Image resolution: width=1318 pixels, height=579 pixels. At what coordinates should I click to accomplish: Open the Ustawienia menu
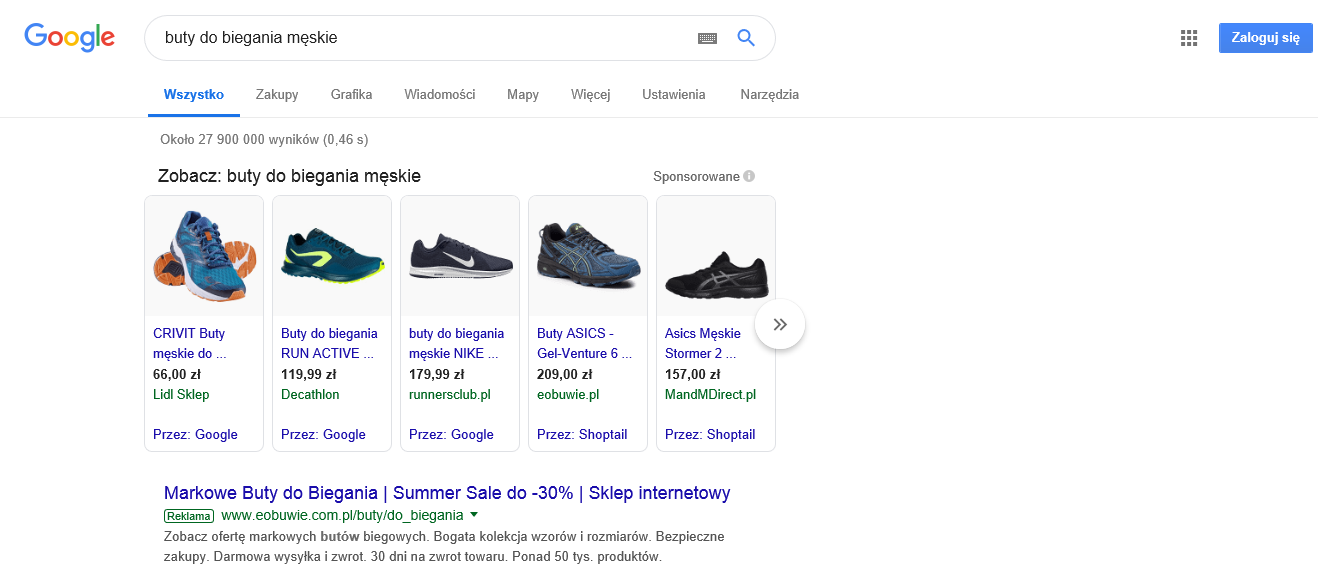[x=673, y=94]
